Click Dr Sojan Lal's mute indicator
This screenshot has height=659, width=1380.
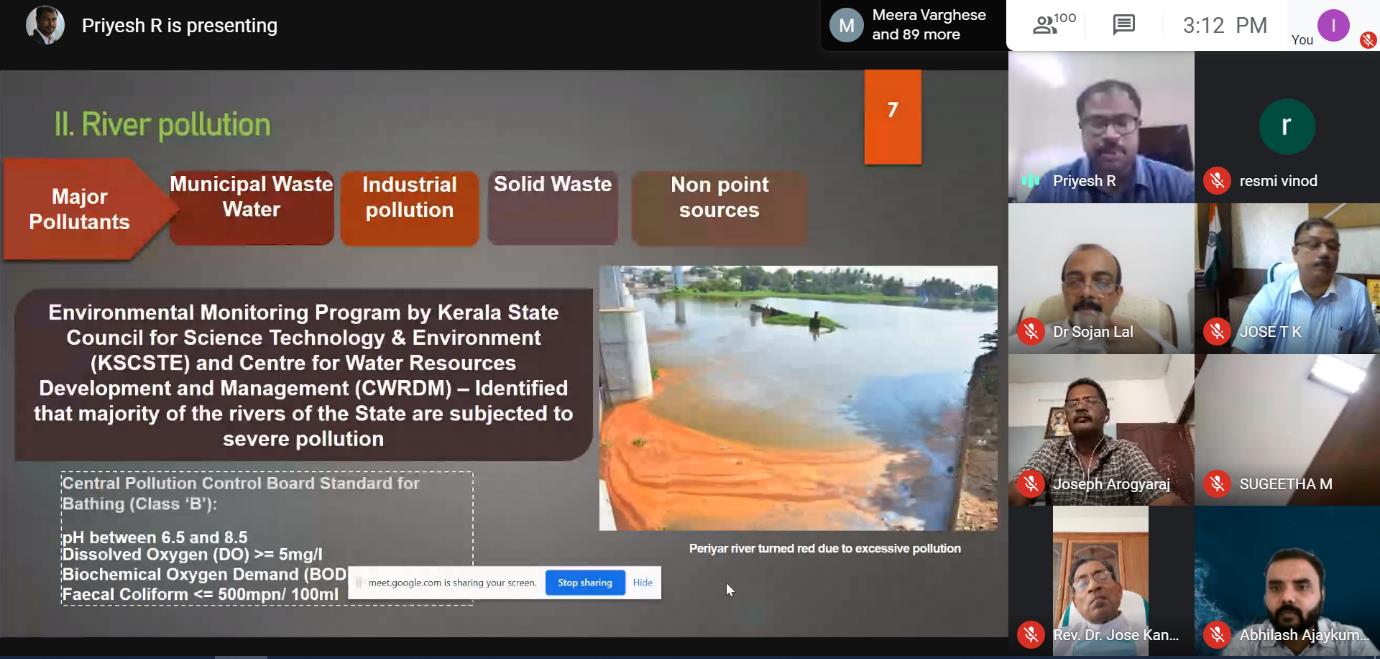pos(1030,331)
